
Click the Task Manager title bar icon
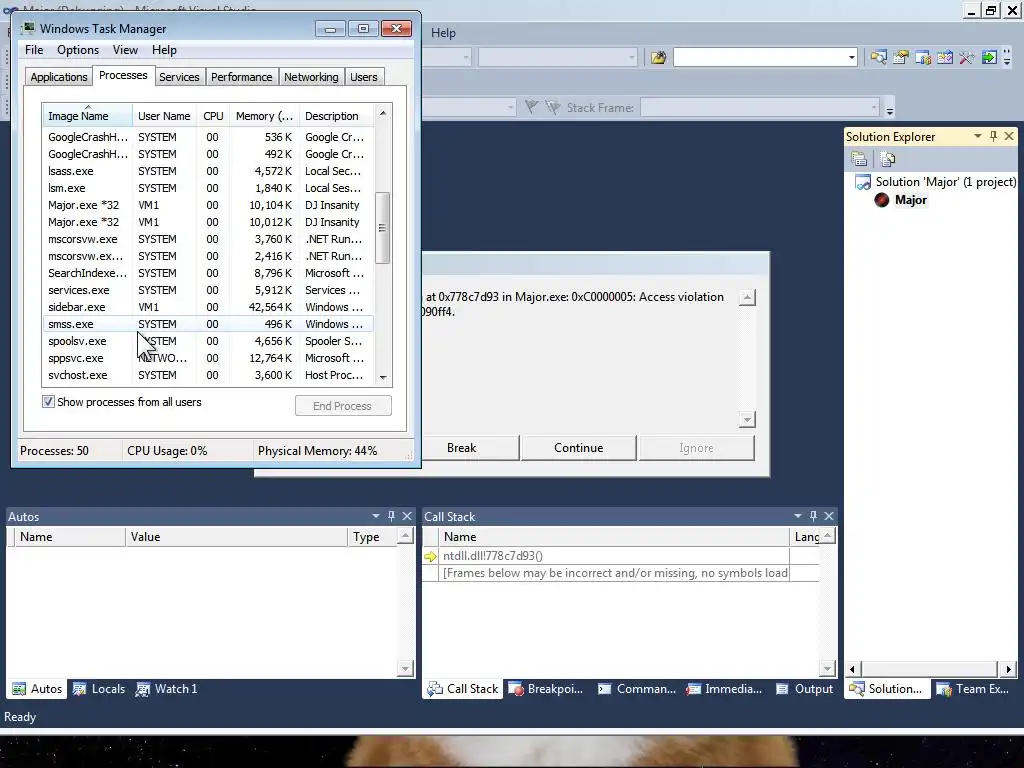[28, 28]
